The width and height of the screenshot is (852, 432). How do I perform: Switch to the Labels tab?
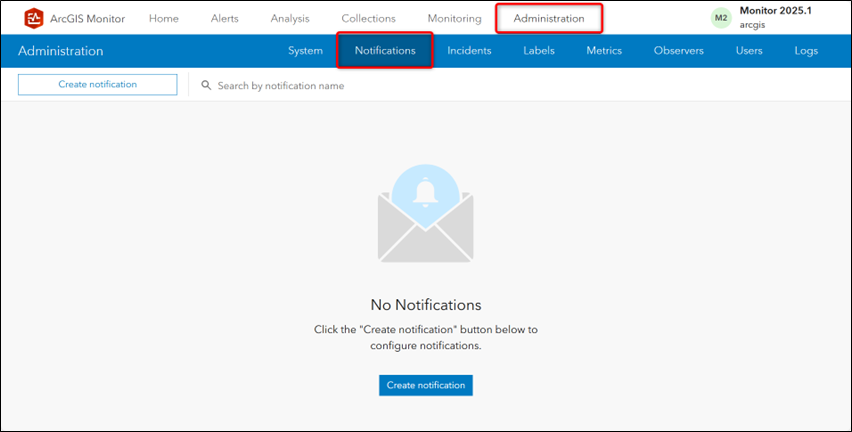click(x=539, y=51)
